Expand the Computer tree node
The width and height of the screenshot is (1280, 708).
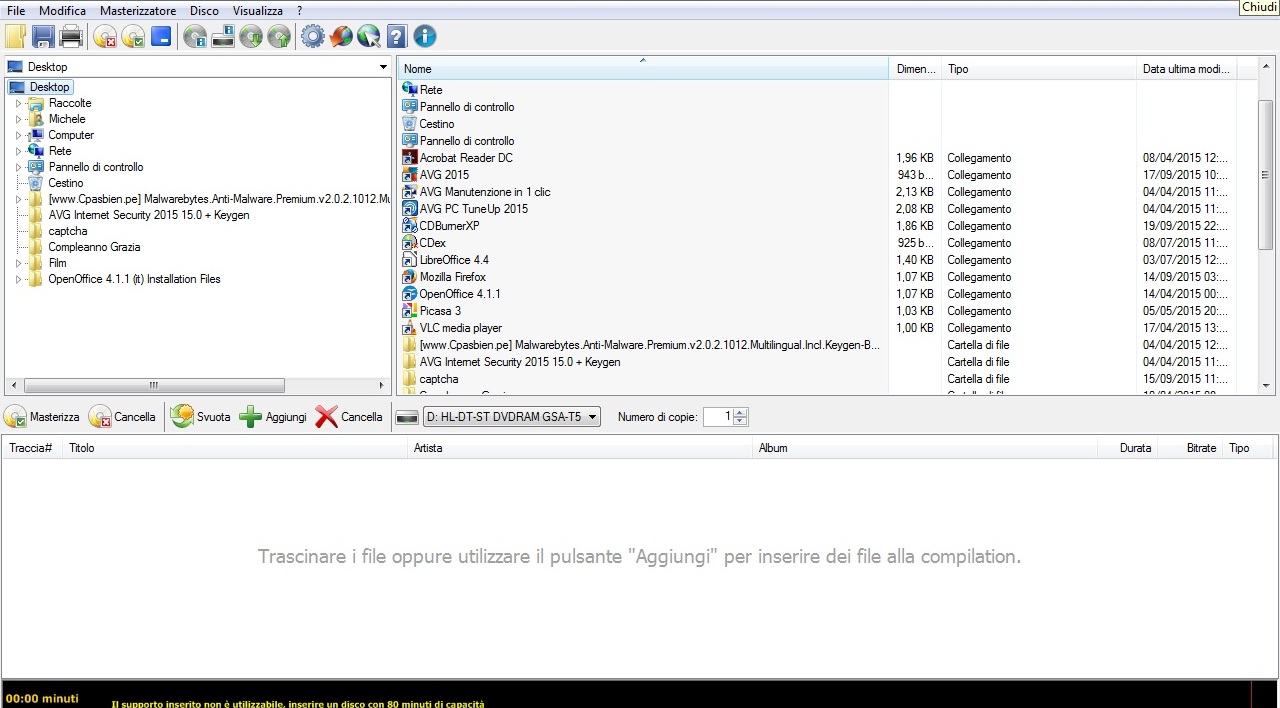(x=18, y=135)
